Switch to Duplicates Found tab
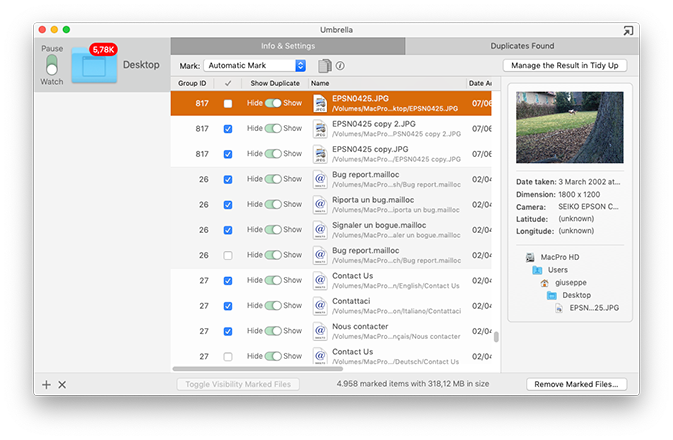 521,46
